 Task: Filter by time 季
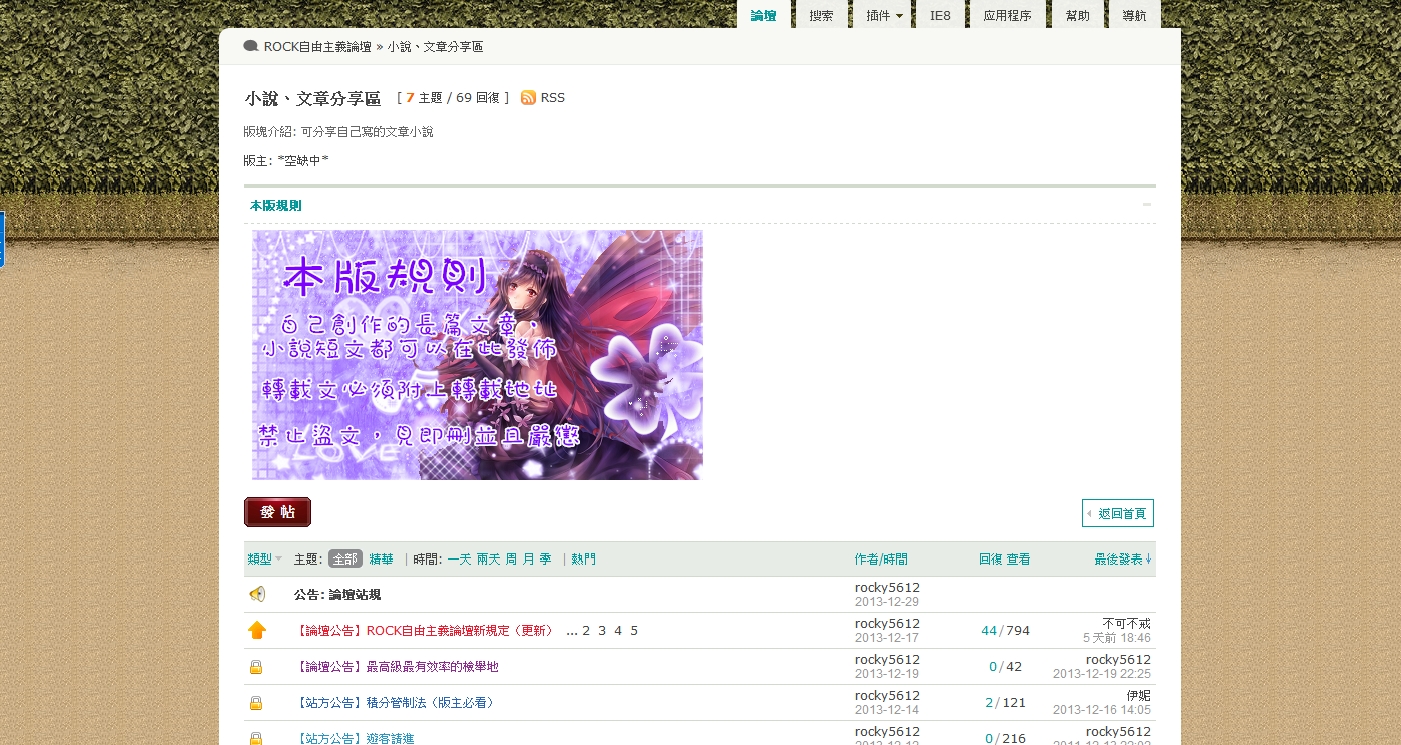pos(545,559)
